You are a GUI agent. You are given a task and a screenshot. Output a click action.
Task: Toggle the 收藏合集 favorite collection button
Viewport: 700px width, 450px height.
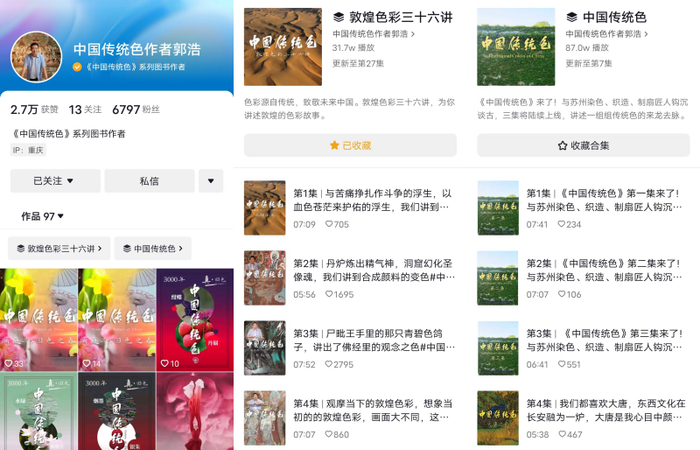point(583,146)
